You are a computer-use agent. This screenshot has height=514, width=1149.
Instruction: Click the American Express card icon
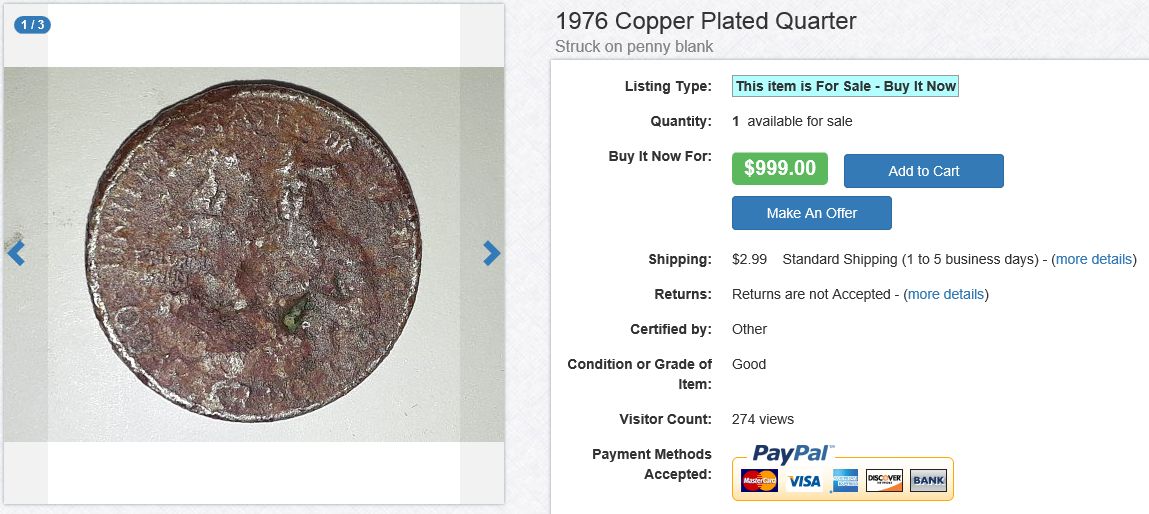844,481
